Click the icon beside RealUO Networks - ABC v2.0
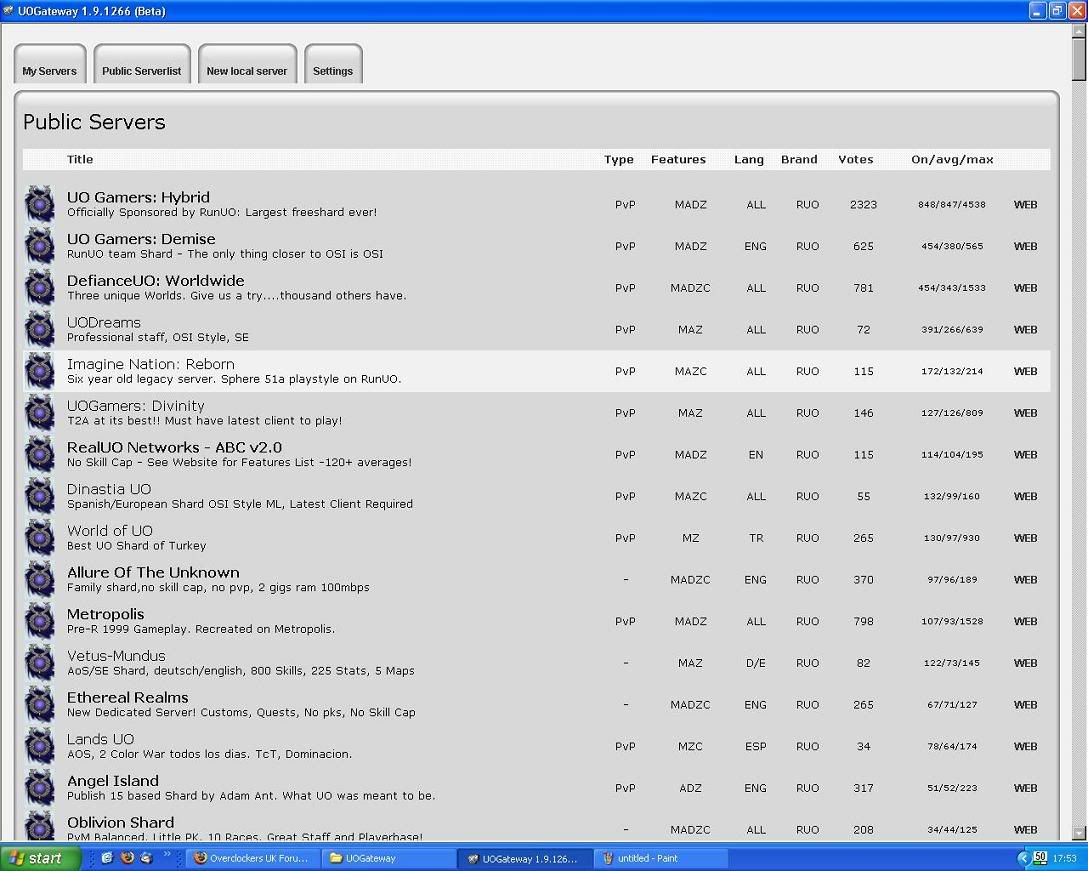 tap(40, 454)
